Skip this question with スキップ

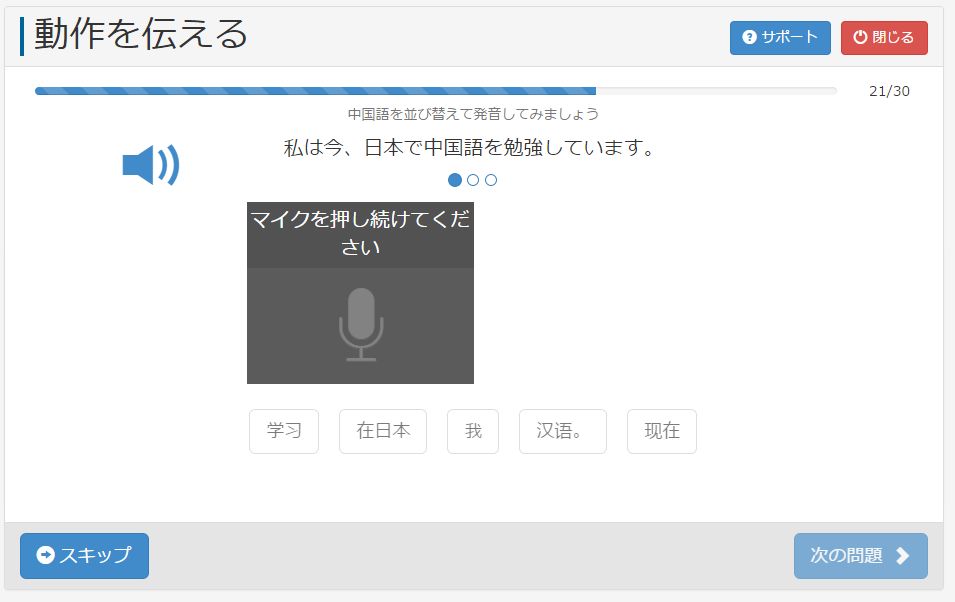pyautogui.click(x=84, y=556)
